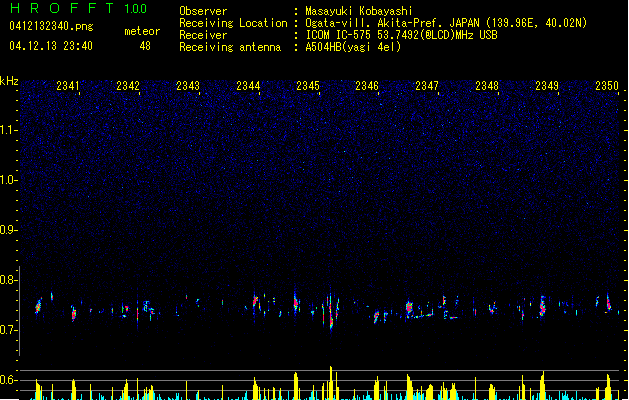Click the ICOM IC-575 receiver details
Screen dimensions: 629x400
(x=402, y=35)
